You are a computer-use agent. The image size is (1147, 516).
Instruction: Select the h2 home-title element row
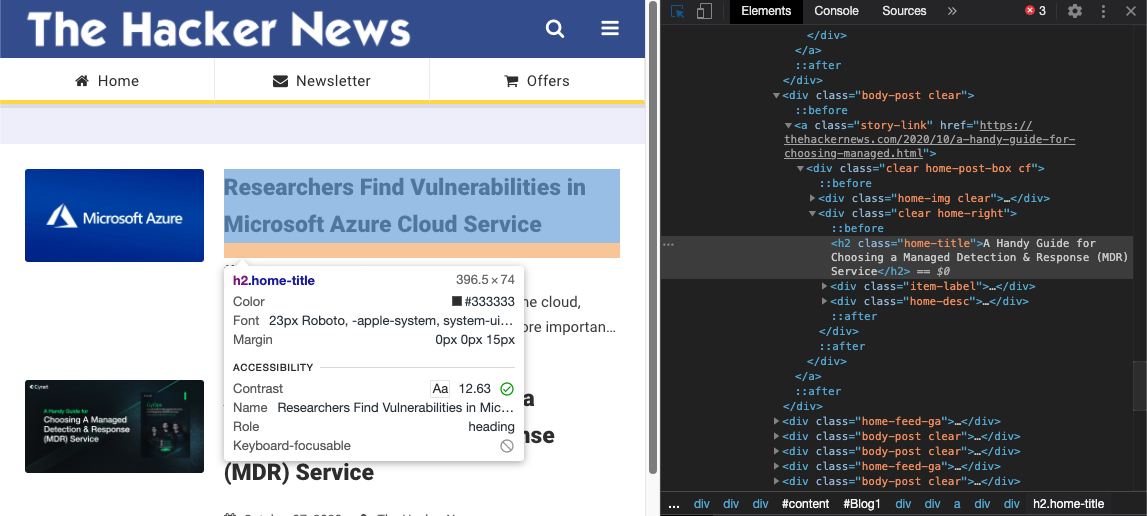pos(897,258)
